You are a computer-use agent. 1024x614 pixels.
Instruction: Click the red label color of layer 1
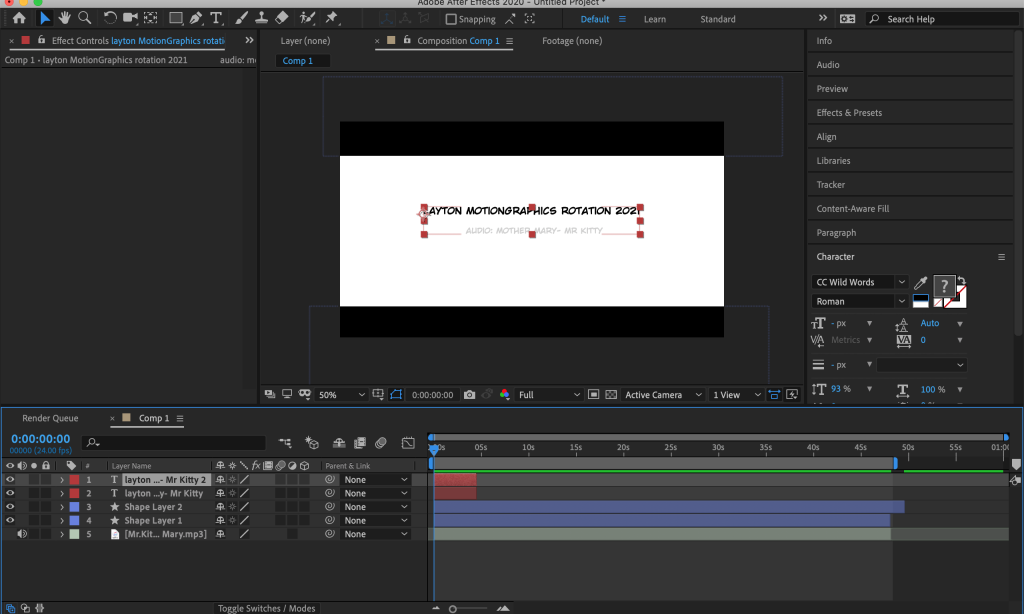(74, 479)
